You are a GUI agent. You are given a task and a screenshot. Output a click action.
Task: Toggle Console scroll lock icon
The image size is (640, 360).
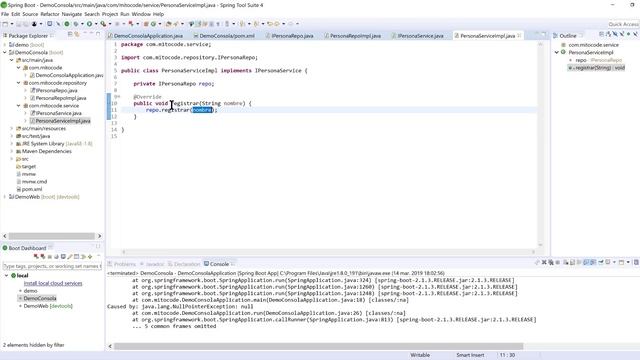click(x=572, y=262)
